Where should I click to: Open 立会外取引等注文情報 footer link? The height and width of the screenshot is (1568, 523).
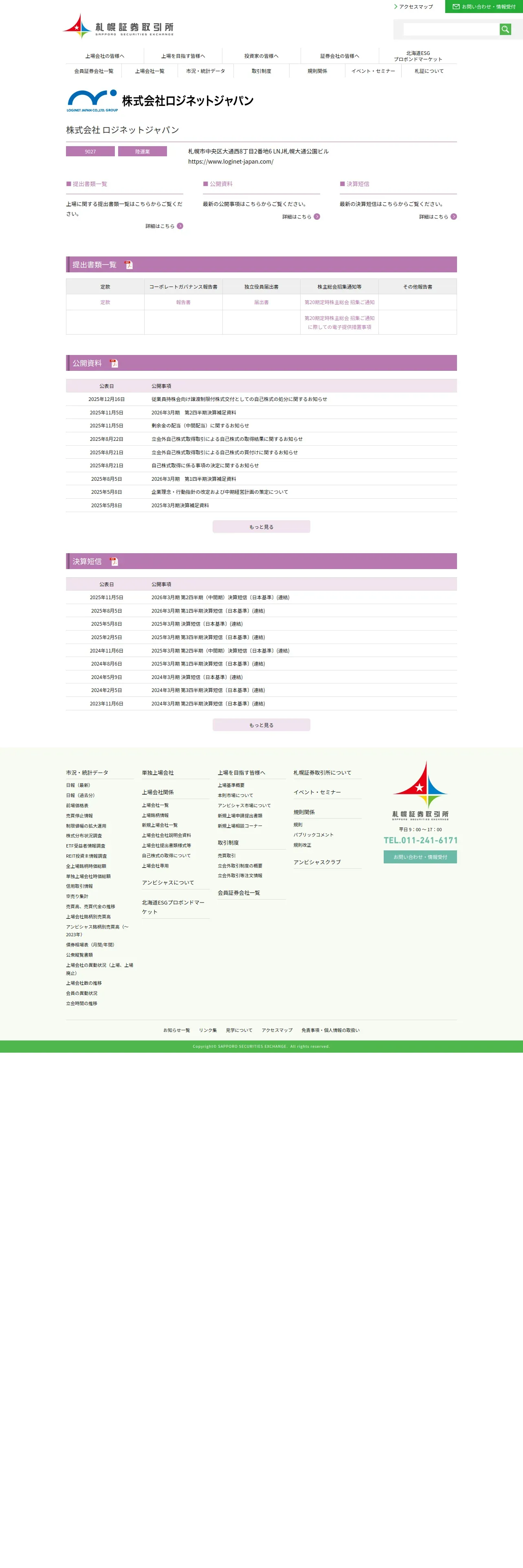coord(240,876)
